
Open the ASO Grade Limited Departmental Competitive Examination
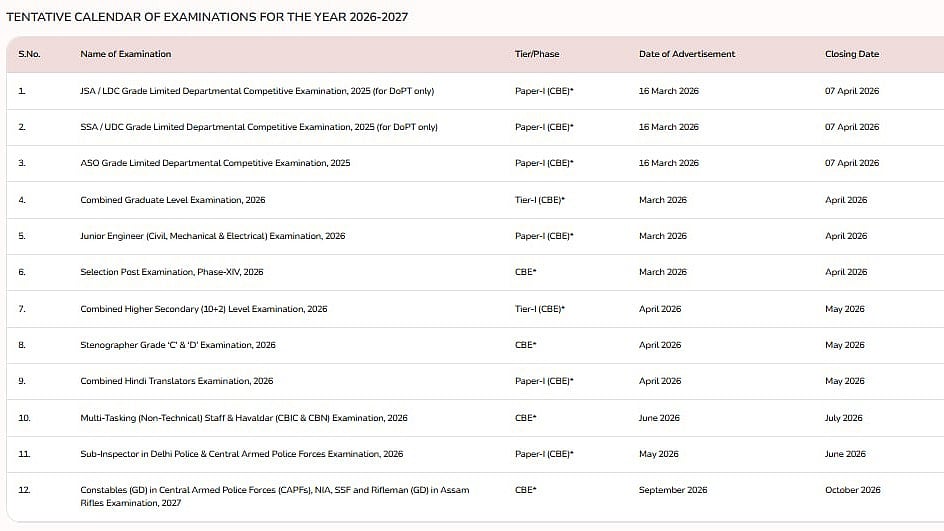(x=214, y=163)
